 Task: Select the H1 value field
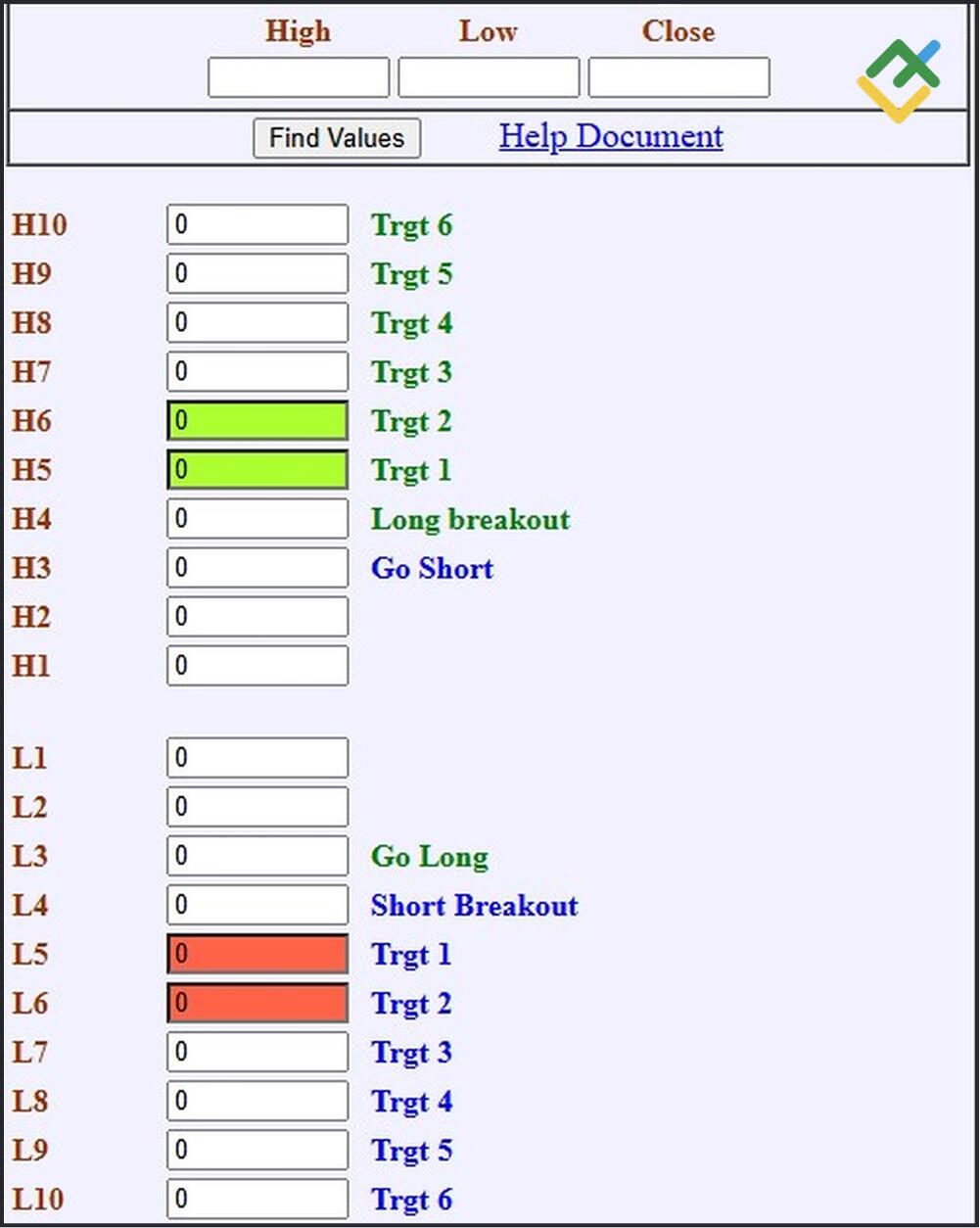pos(257,665)
